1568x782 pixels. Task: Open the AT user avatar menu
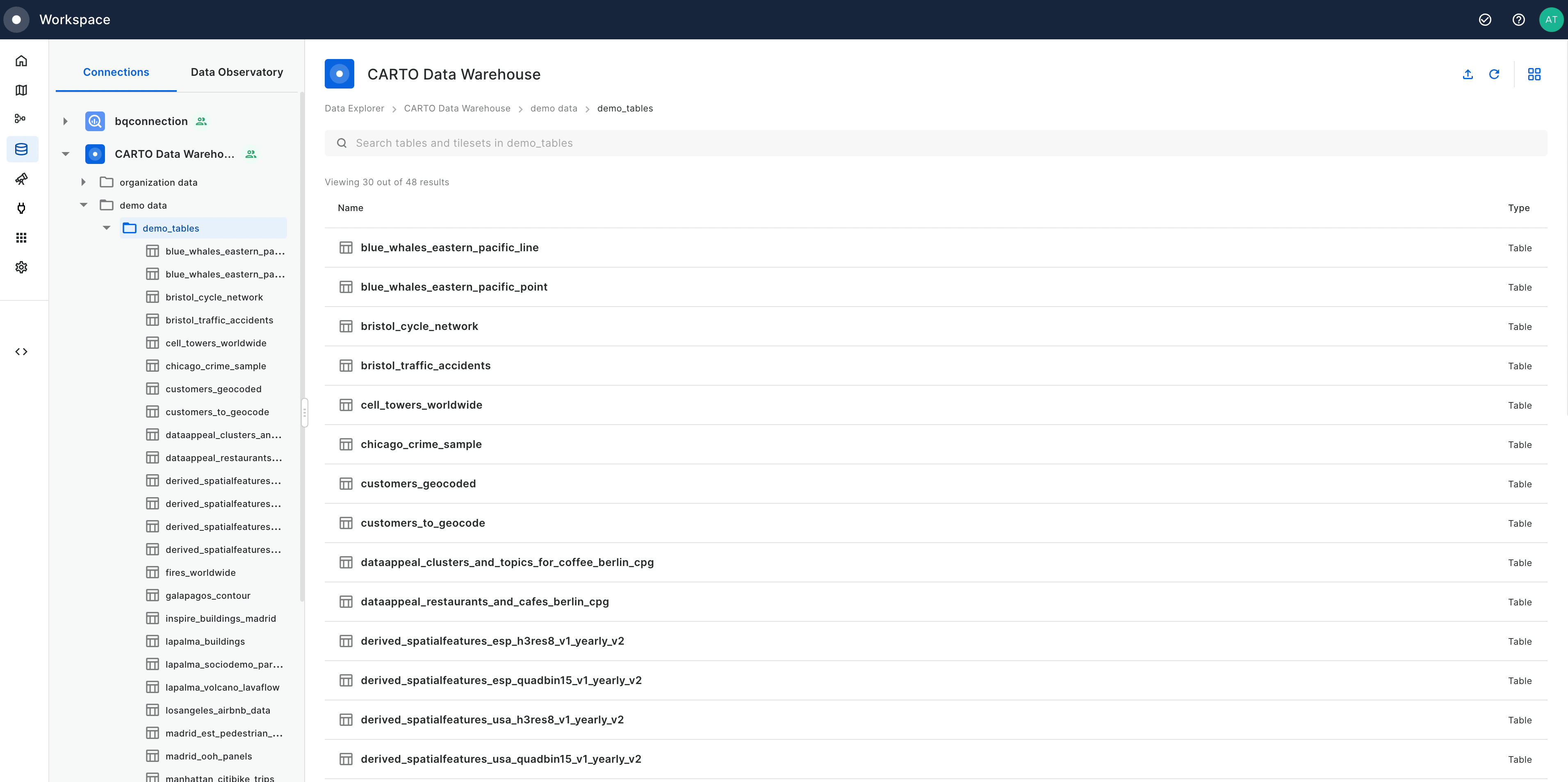click(1551, 20)
